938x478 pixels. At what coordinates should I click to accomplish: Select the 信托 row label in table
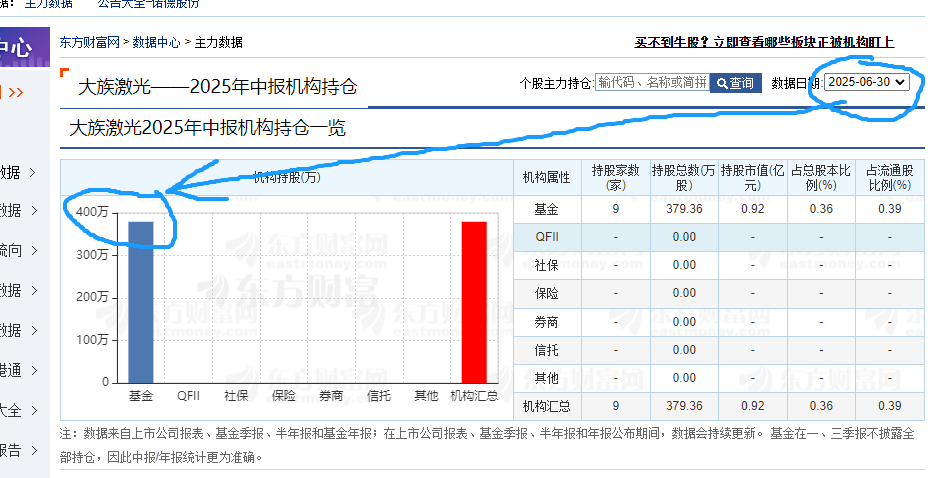point(547,350)
